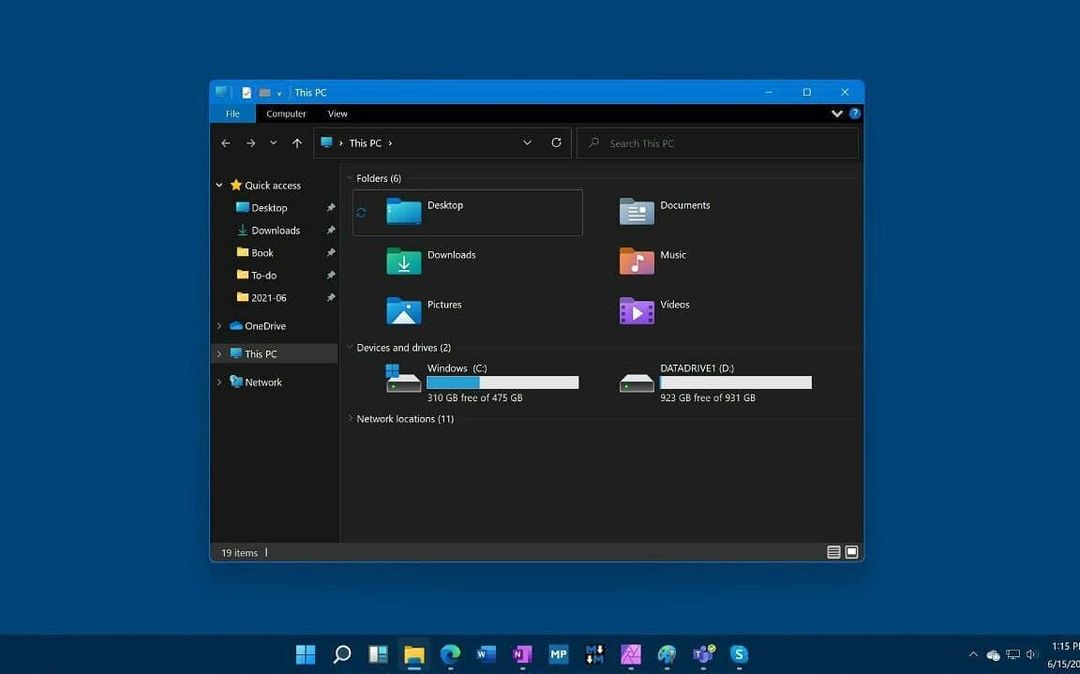Open the Pictures folder icon

coord(404,310)
